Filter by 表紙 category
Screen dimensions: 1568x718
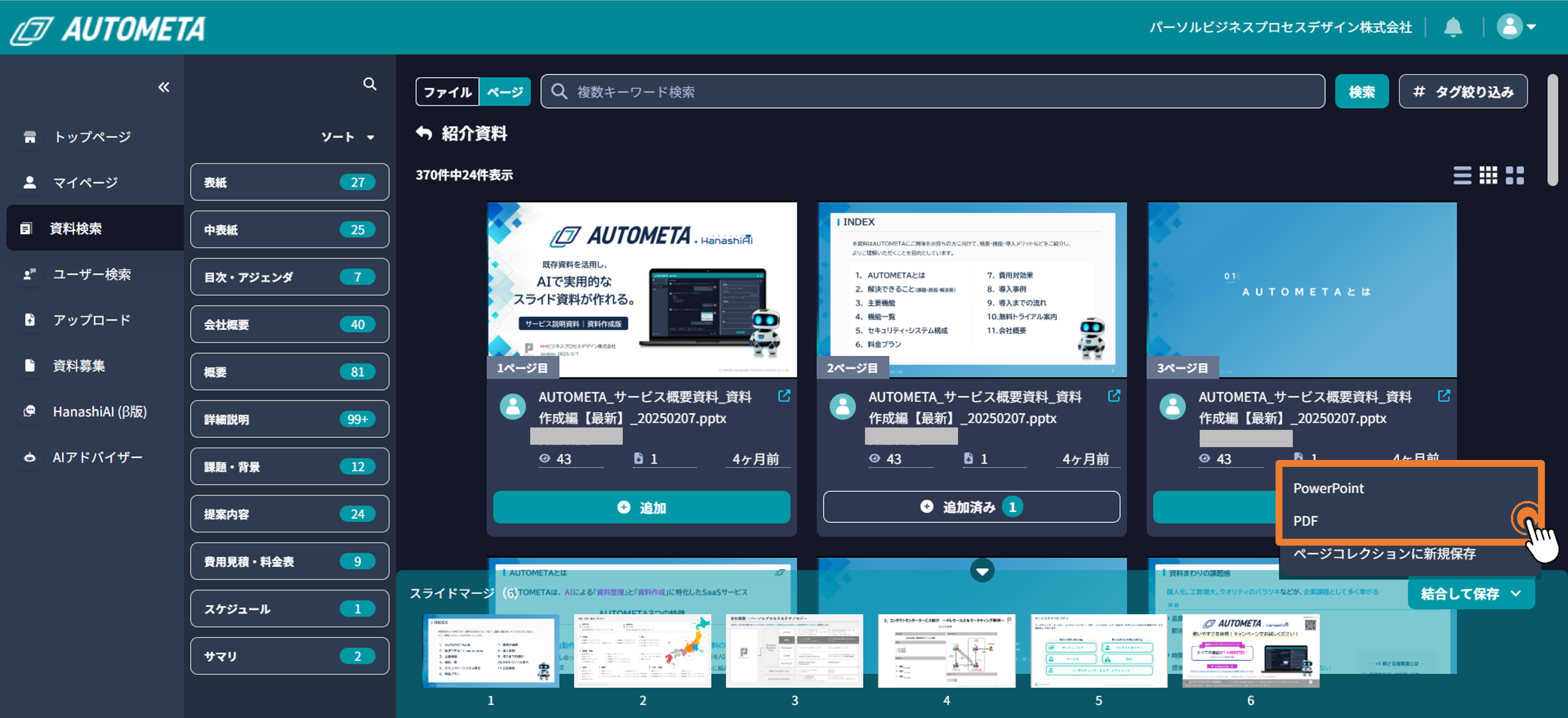point(290,182)
